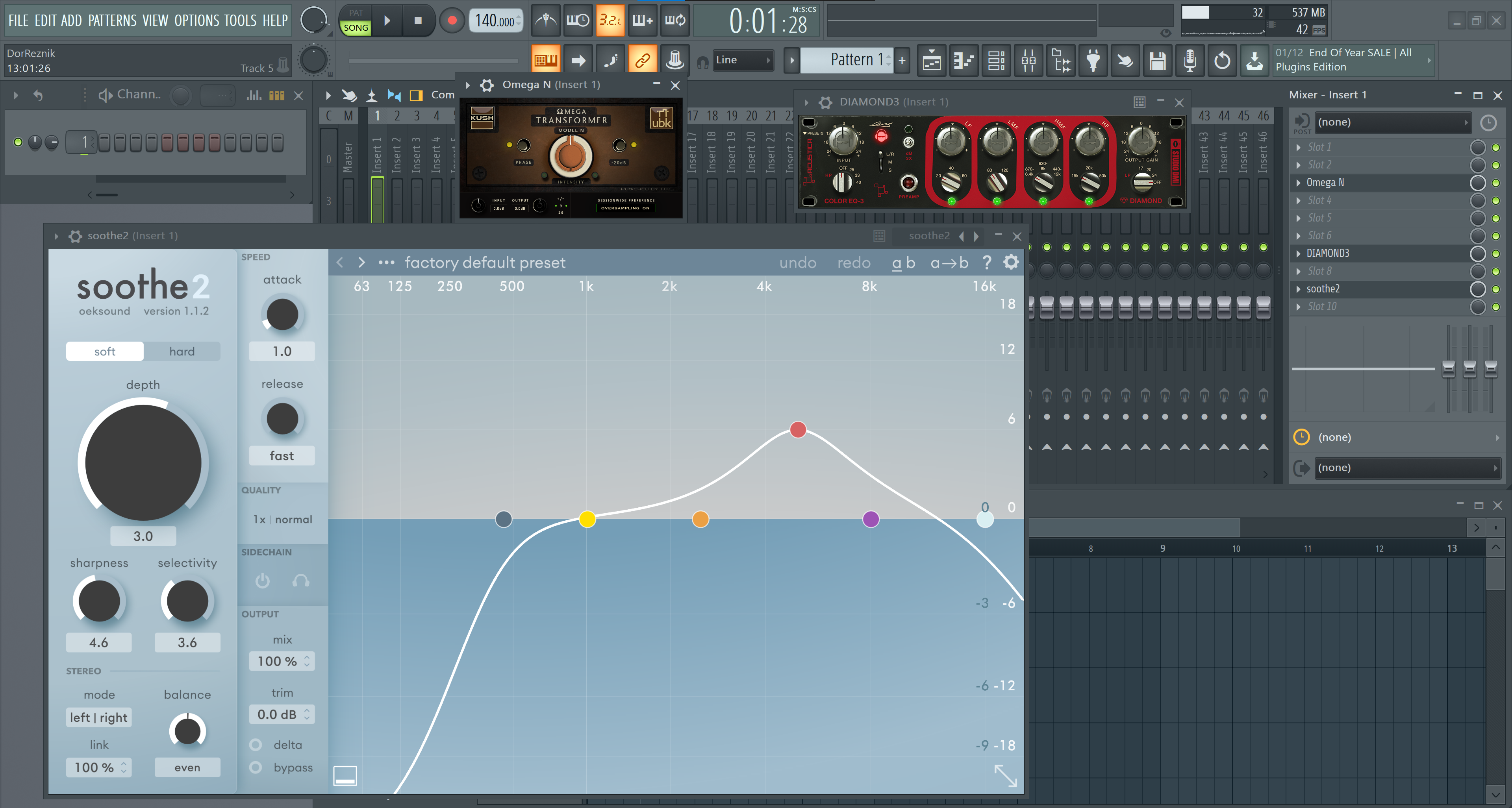Toggle channel 1 green mute light

(x=18, y=142)
